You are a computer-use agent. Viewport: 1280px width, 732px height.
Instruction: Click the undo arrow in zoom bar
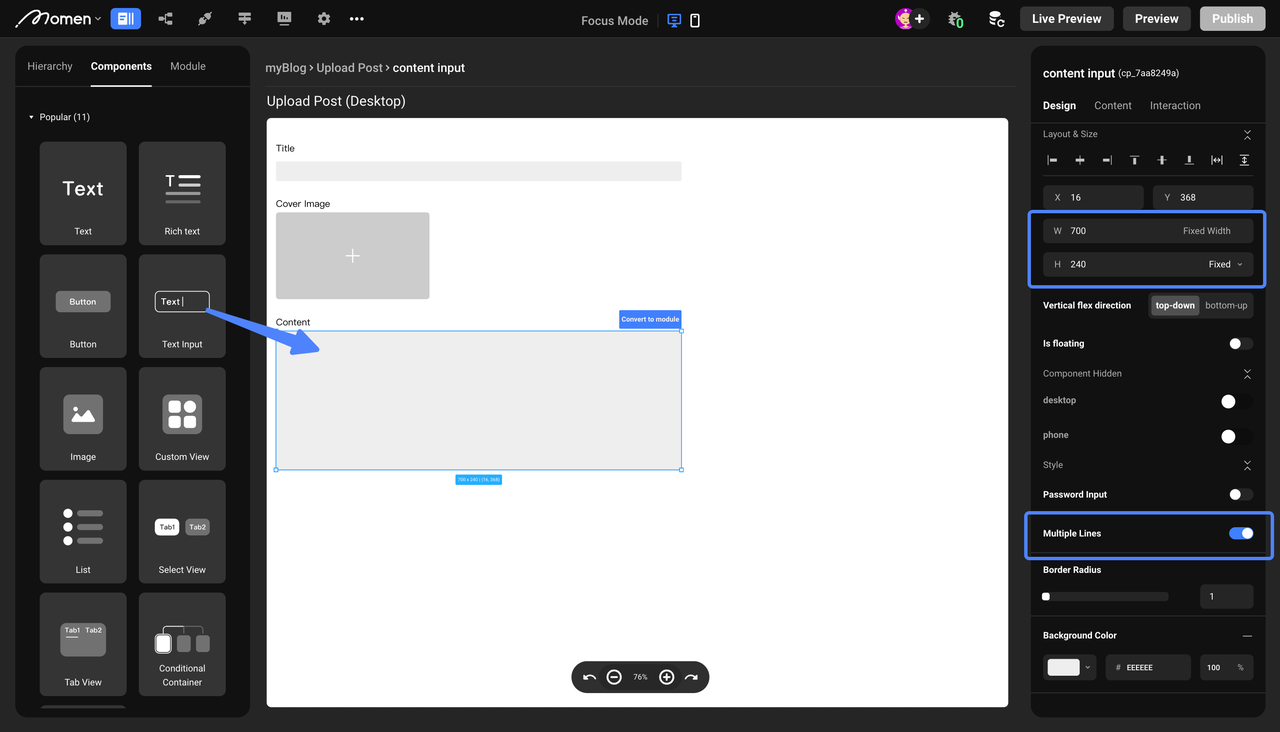click(589, 677)
